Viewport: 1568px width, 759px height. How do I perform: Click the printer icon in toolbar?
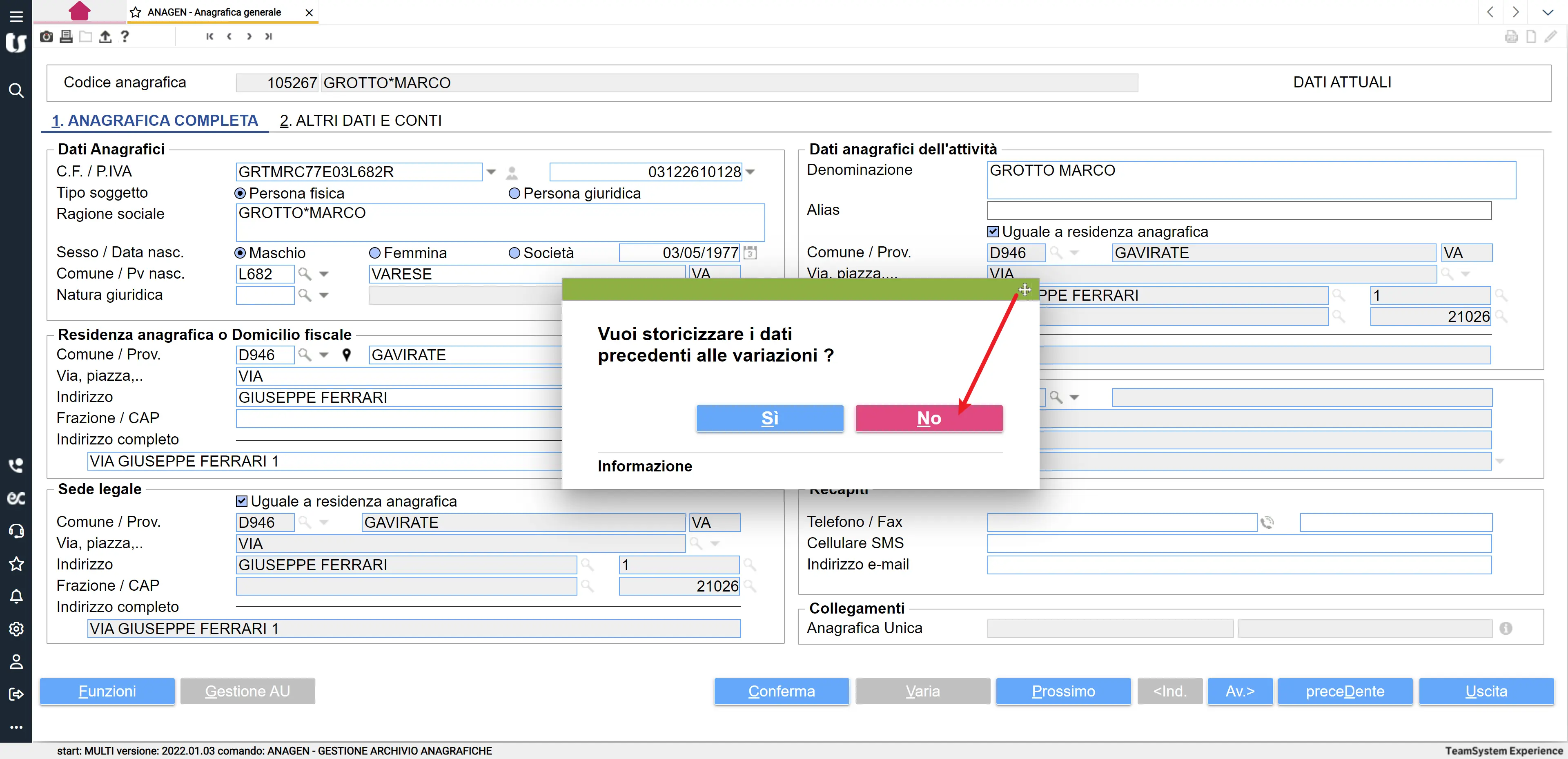66,36
